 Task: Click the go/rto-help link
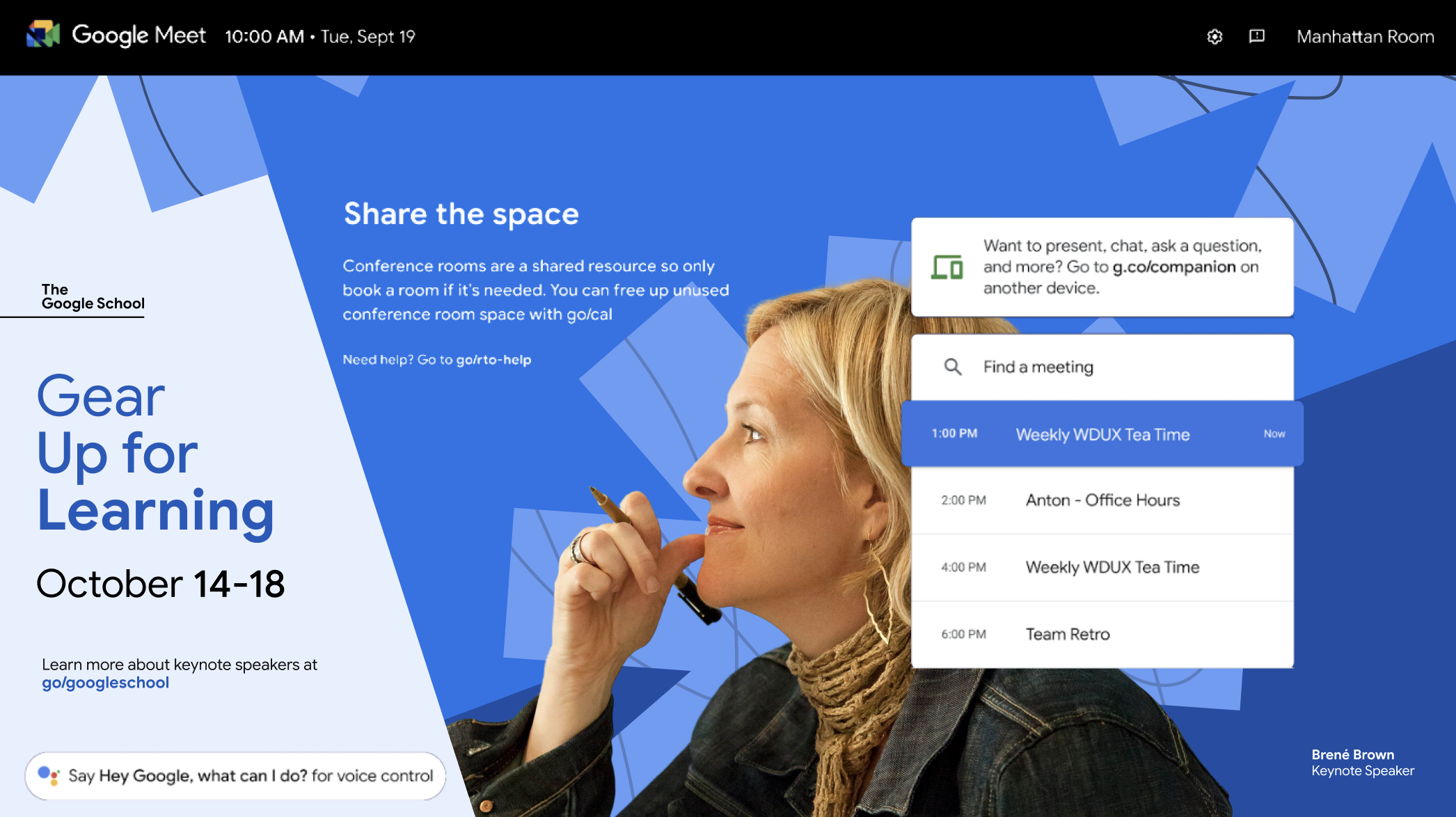[493, 360]
